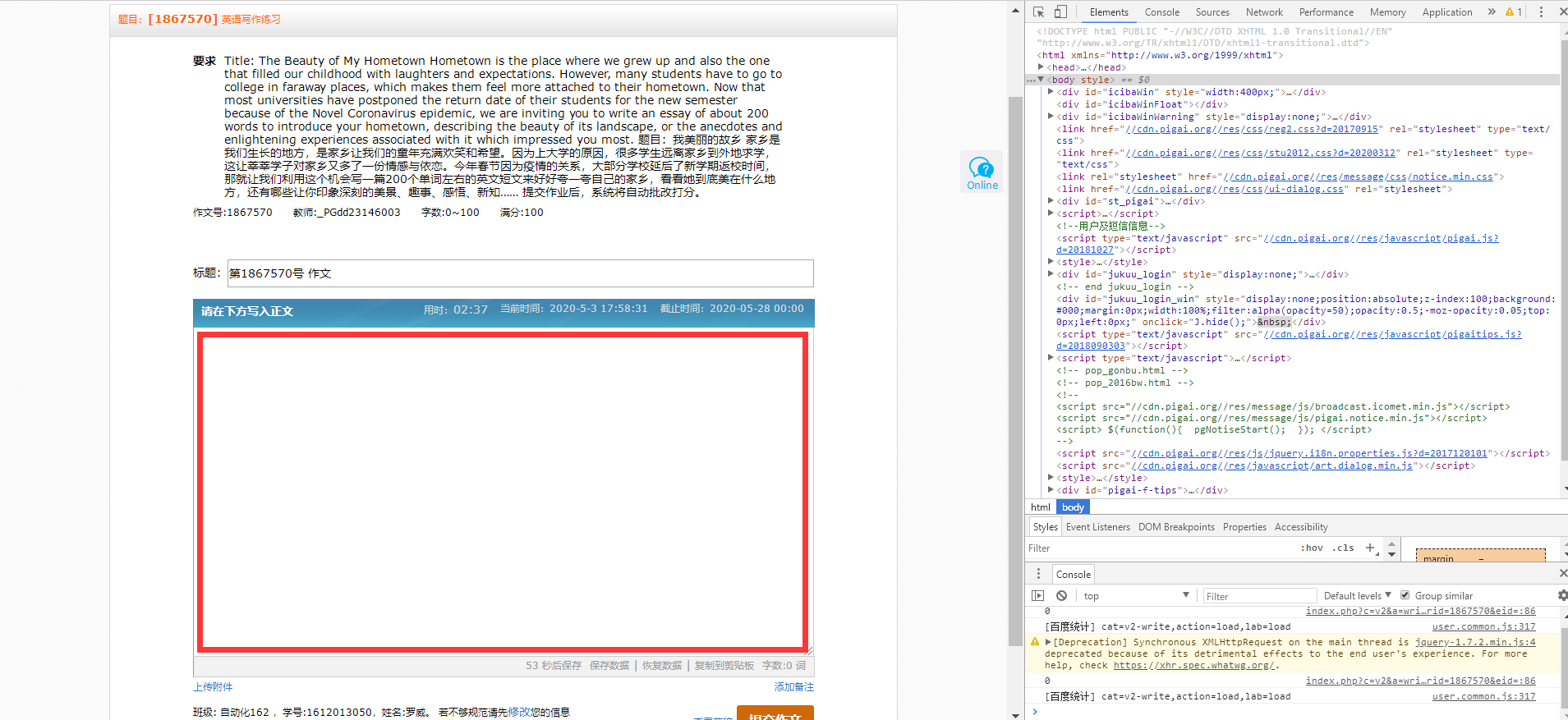Click the page vertical scrollbar thumb
Screen dimensions: 1568x720
tap(1015, 372)
